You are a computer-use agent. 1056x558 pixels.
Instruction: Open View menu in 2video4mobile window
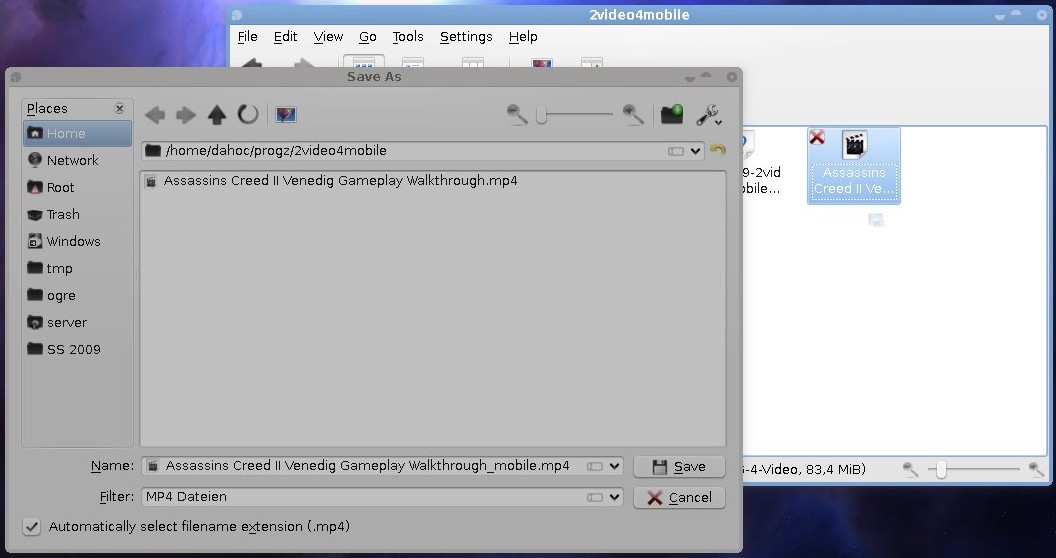pyautogui.click(x=329, y=36)
